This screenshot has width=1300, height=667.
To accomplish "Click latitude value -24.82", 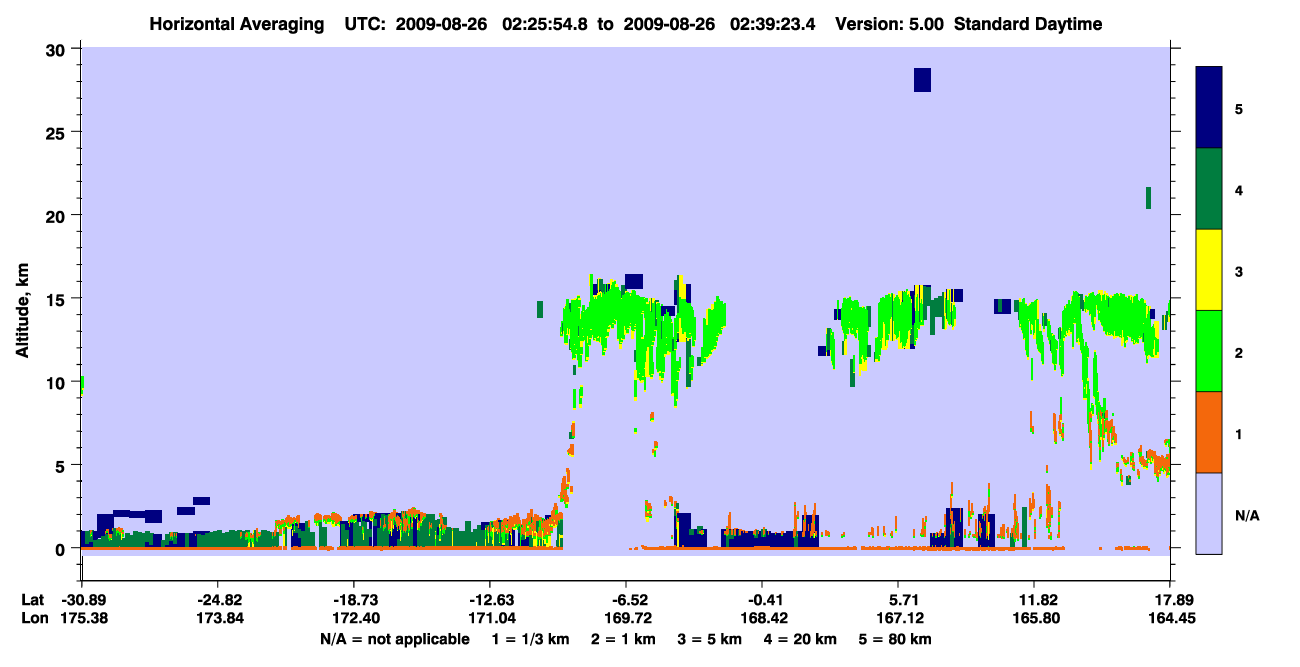I will click(218, 600).
